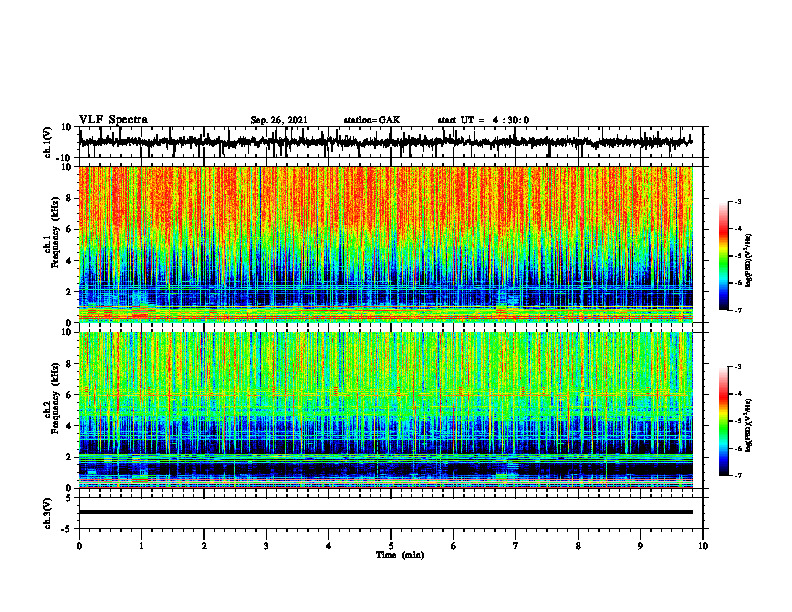Screen dimensions: 792x612
Task: Click the ch.2 color scale bar
Action: point(724,421)
